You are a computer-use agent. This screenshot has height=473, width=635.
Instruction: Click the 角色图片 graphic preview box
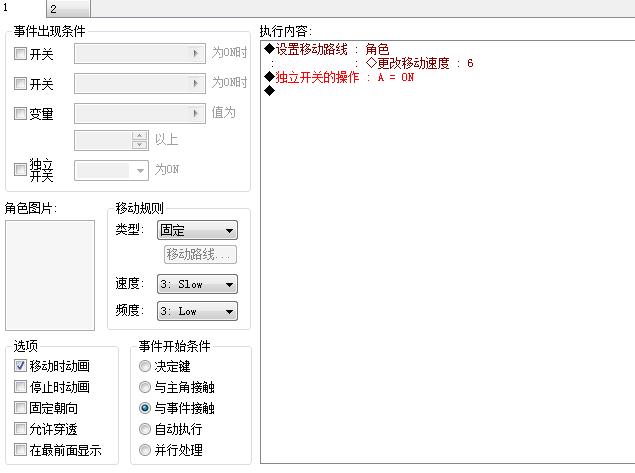(50, 275)
